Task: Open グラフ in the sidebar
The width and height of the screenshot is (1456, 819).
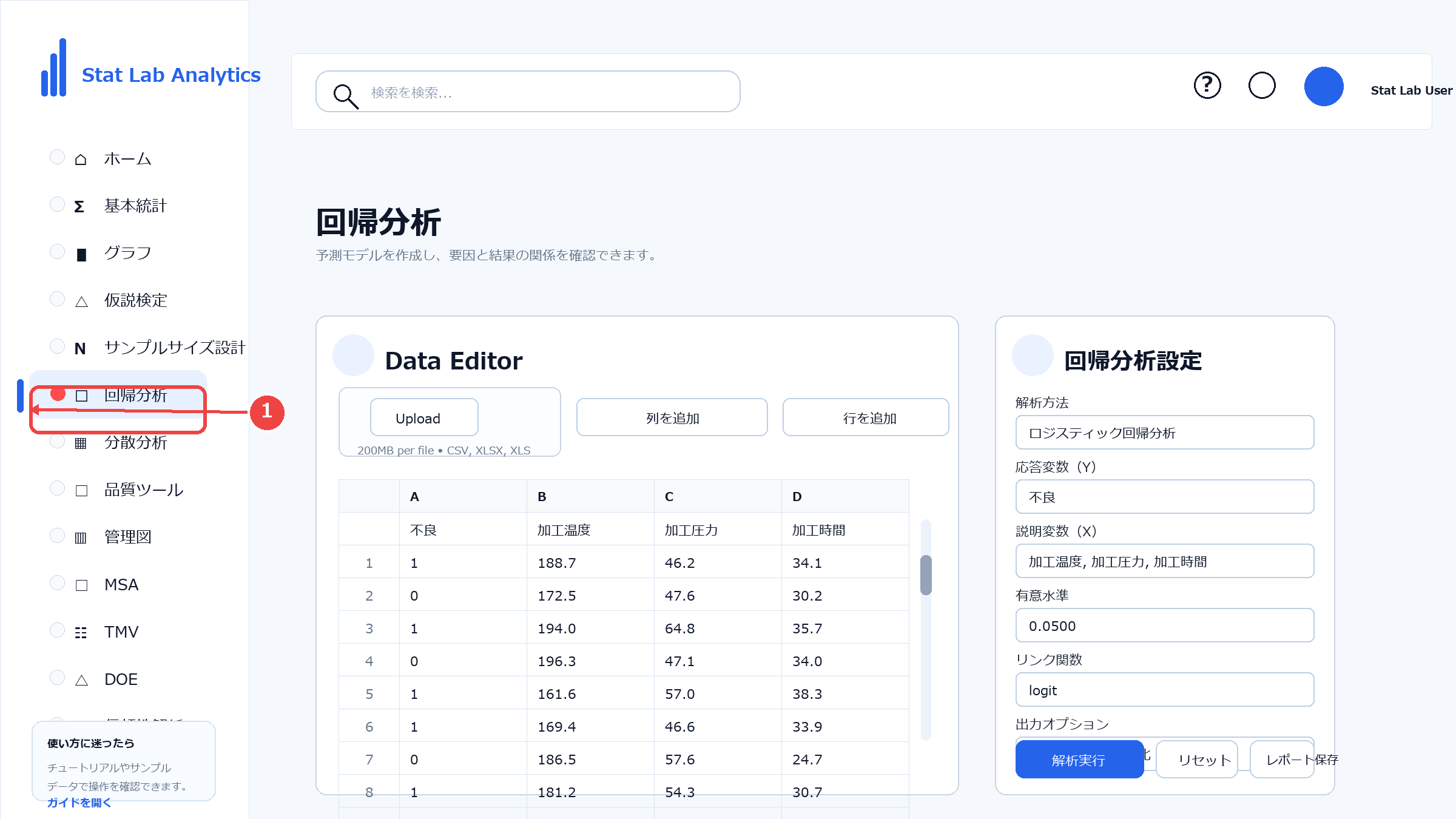Action: pos(127,254)
